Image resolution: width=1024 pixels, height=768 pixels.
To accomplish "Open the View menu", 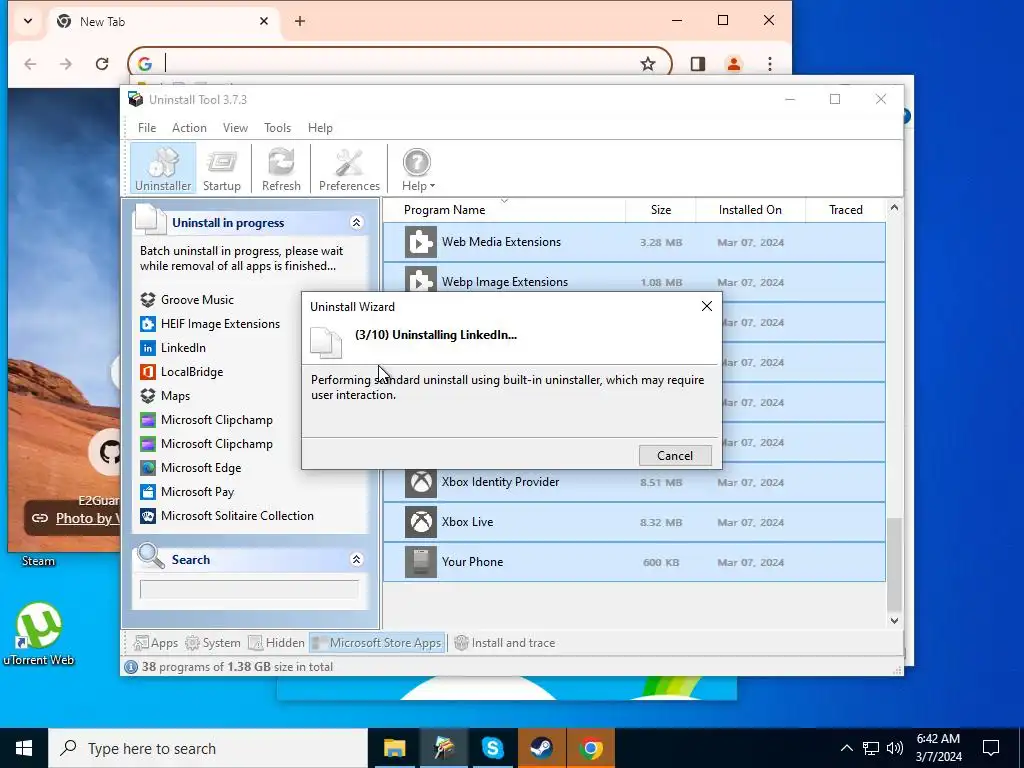I will point(235,128).
